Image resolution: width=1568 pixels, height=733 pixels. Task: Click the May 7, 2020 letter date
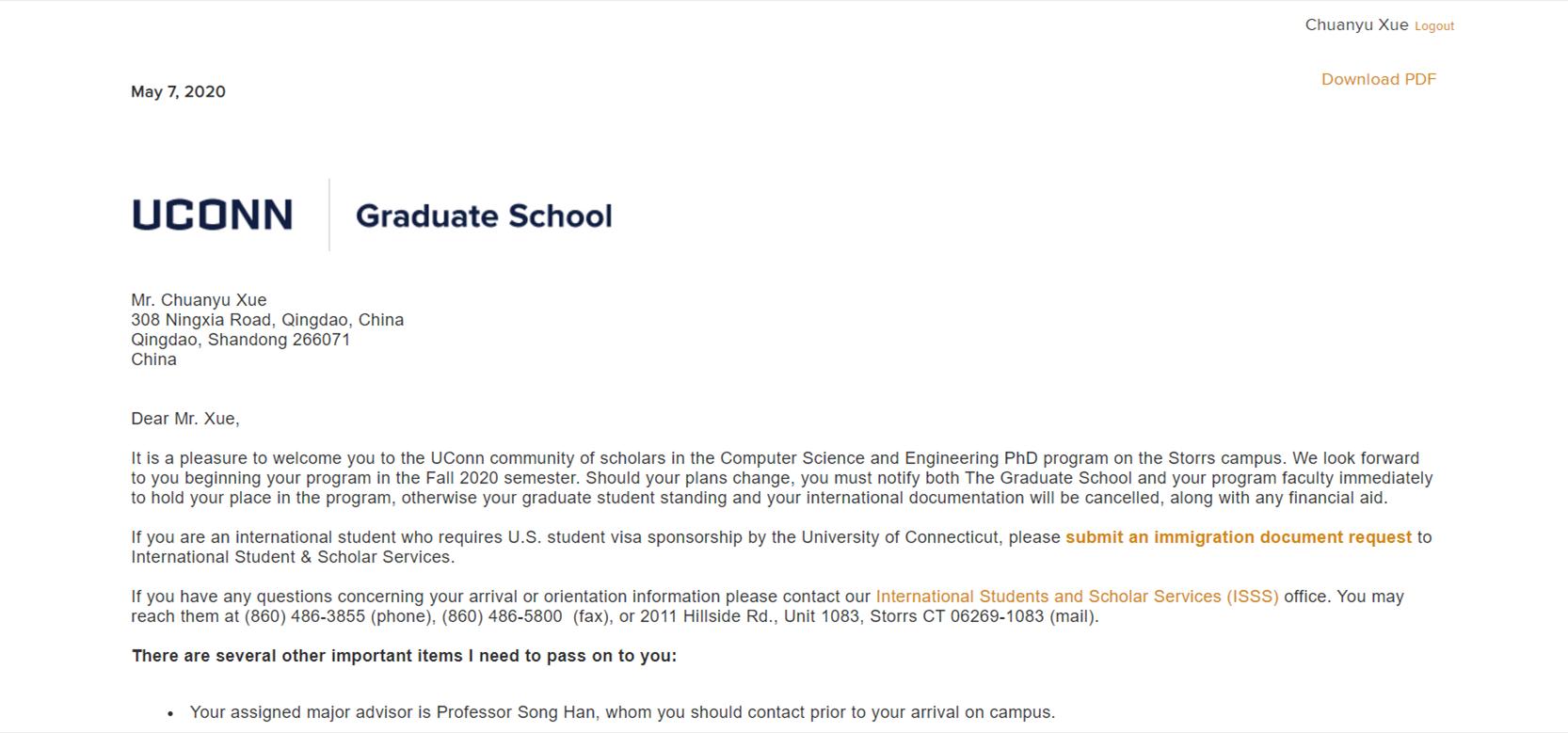pos(178,91)
